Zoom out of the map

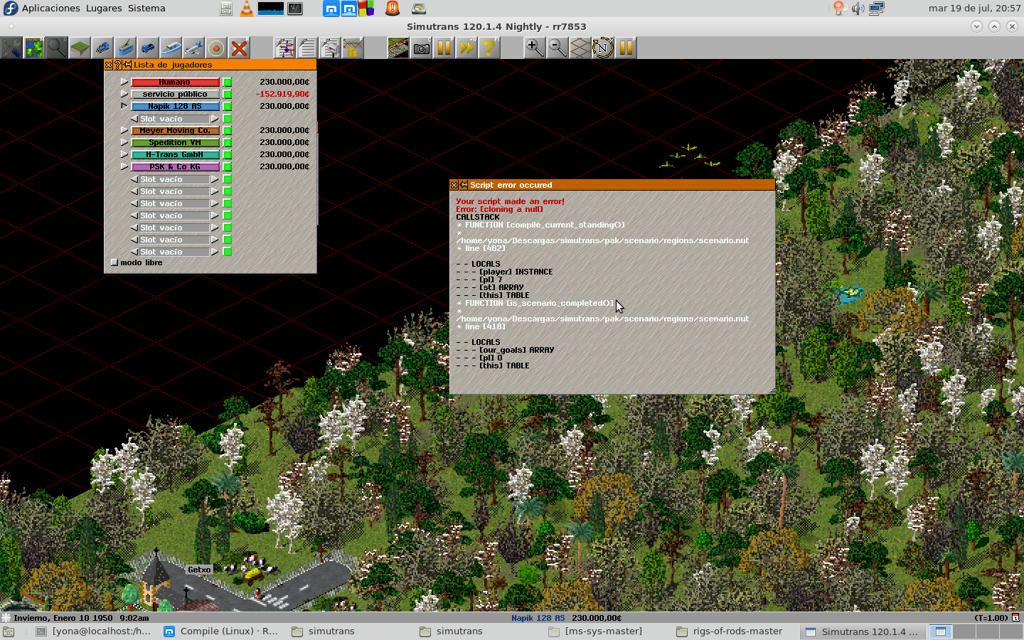pos(558,48)
